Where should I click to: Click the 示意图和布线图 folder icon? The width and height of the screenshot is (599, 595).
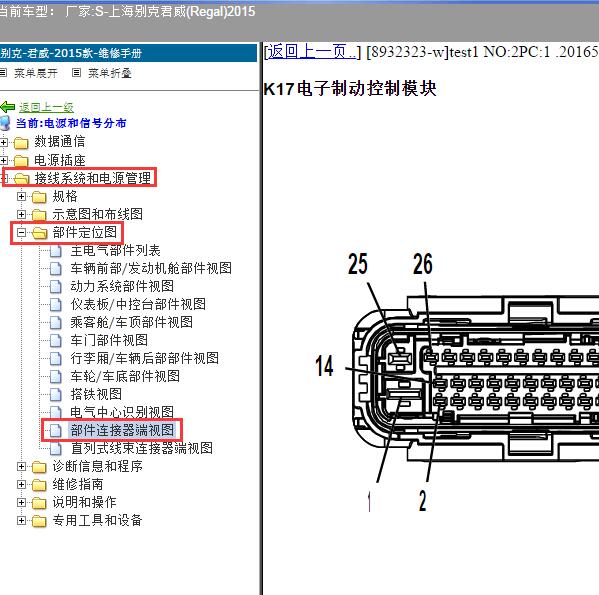(39, 215)
